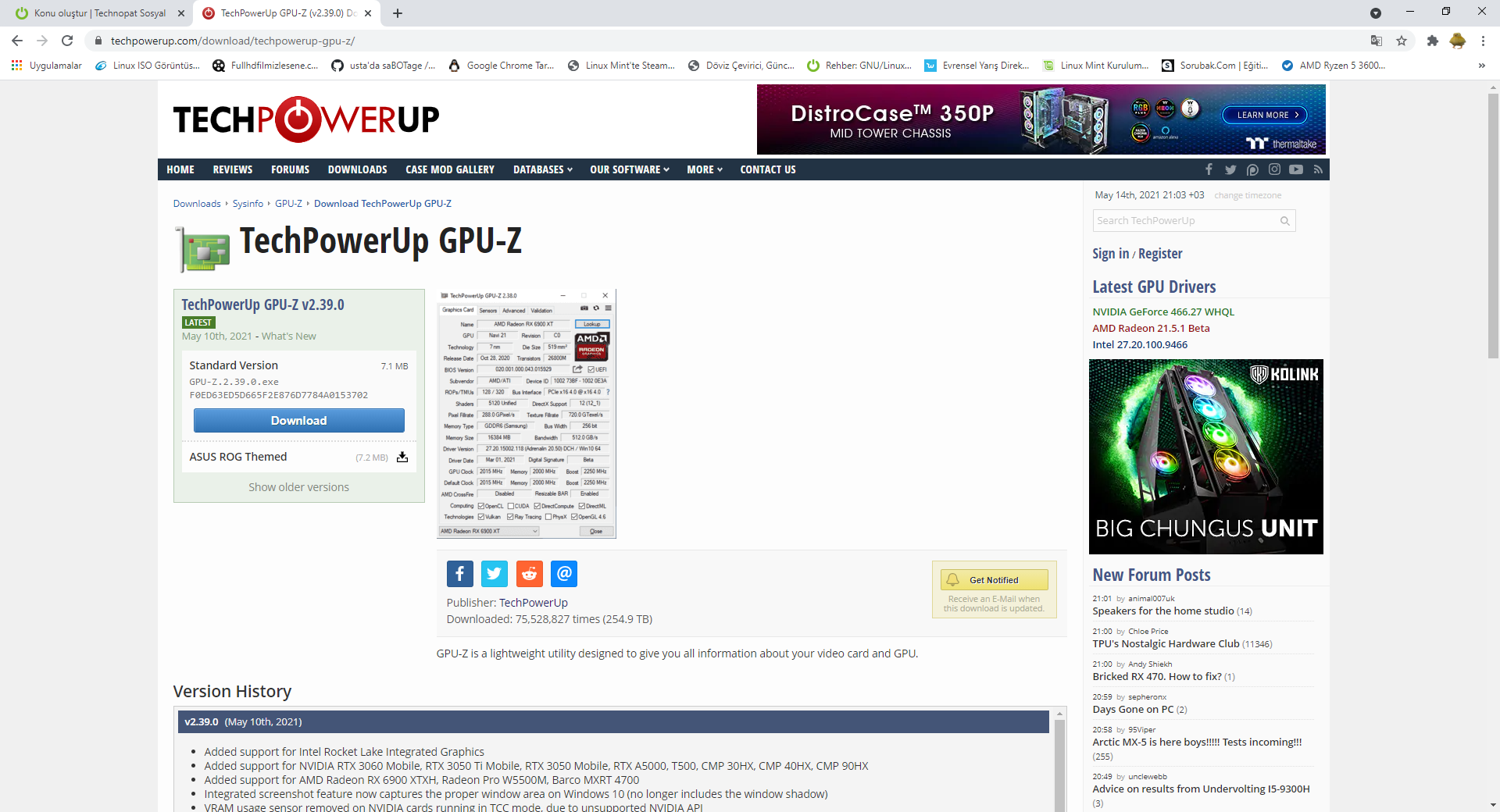Click the Get Notified button
Viewport: 1500px width, 812px height.
pos(994,580)
